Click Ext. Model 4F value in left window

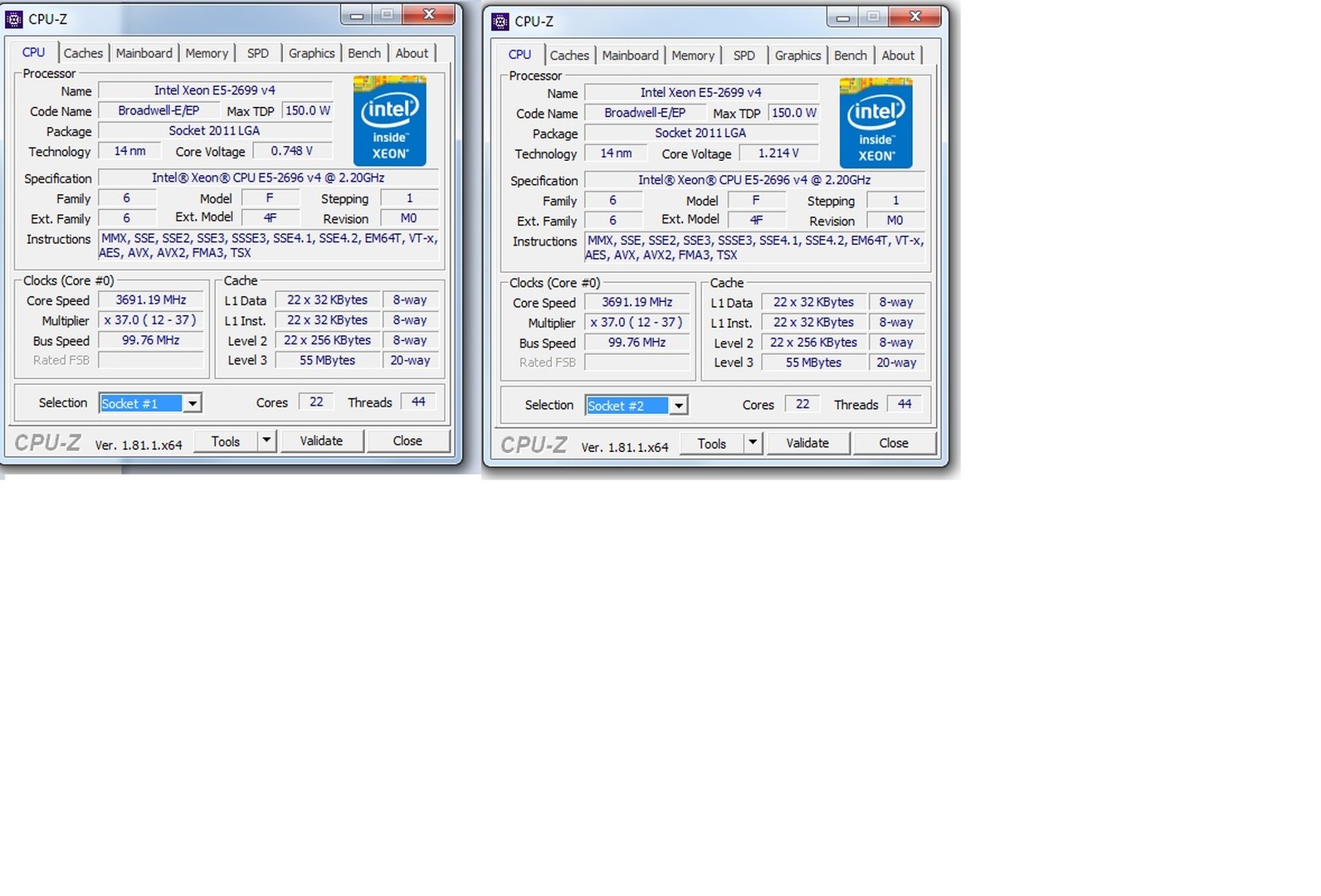tap(270, 218)
